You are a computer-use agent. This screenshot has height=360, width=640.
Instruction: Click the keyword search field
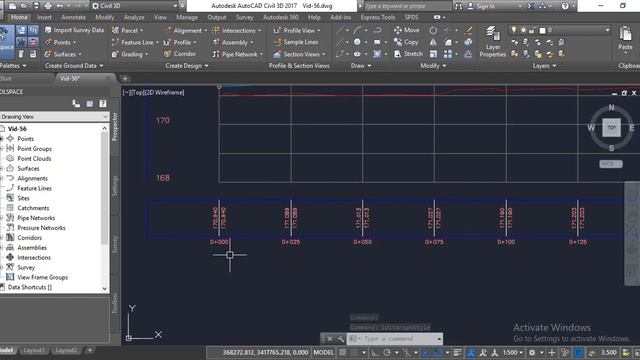coord(408,6)
